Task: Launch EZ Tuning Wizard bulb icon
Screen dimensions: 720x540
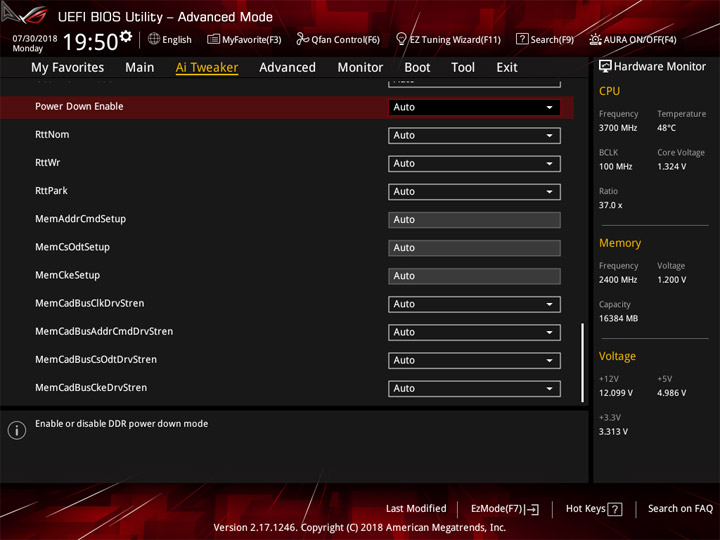Action: [401, 39]
